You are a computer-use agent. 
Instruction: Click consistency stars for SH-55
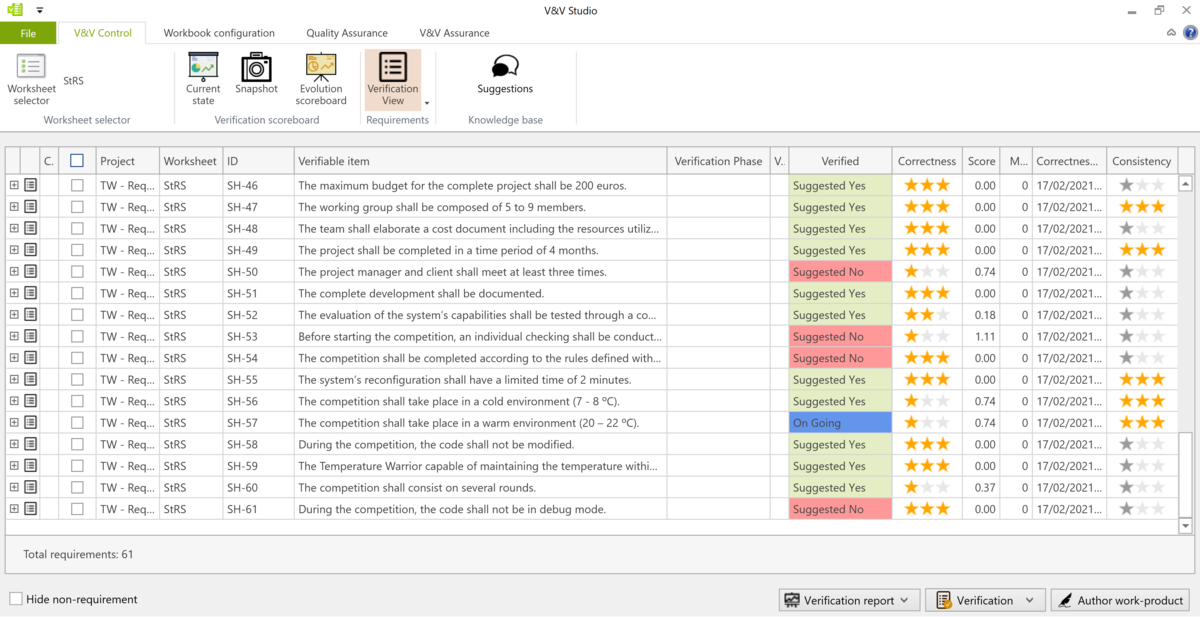pos(1142,379)
